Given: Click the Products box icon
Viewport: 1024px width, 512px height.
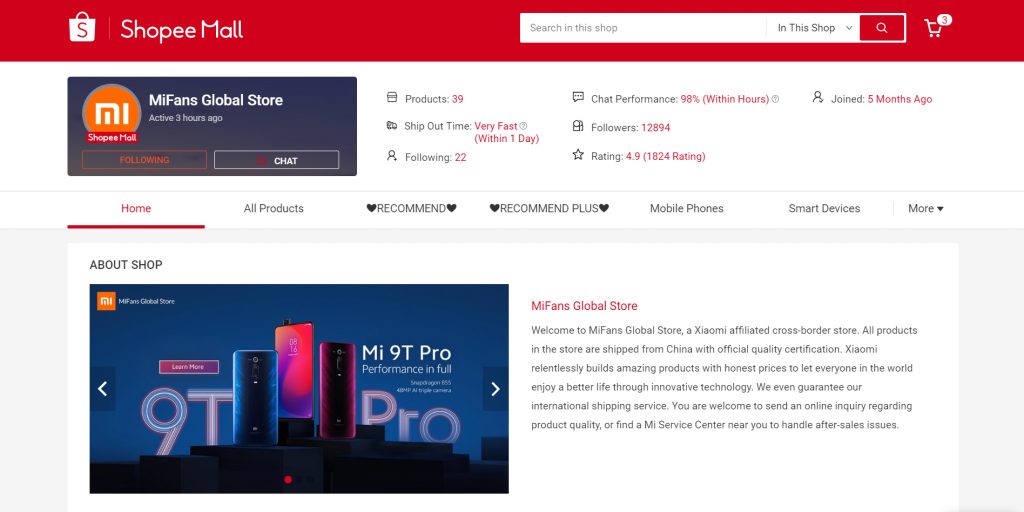Looking at the screenshot, I should 392,97.
